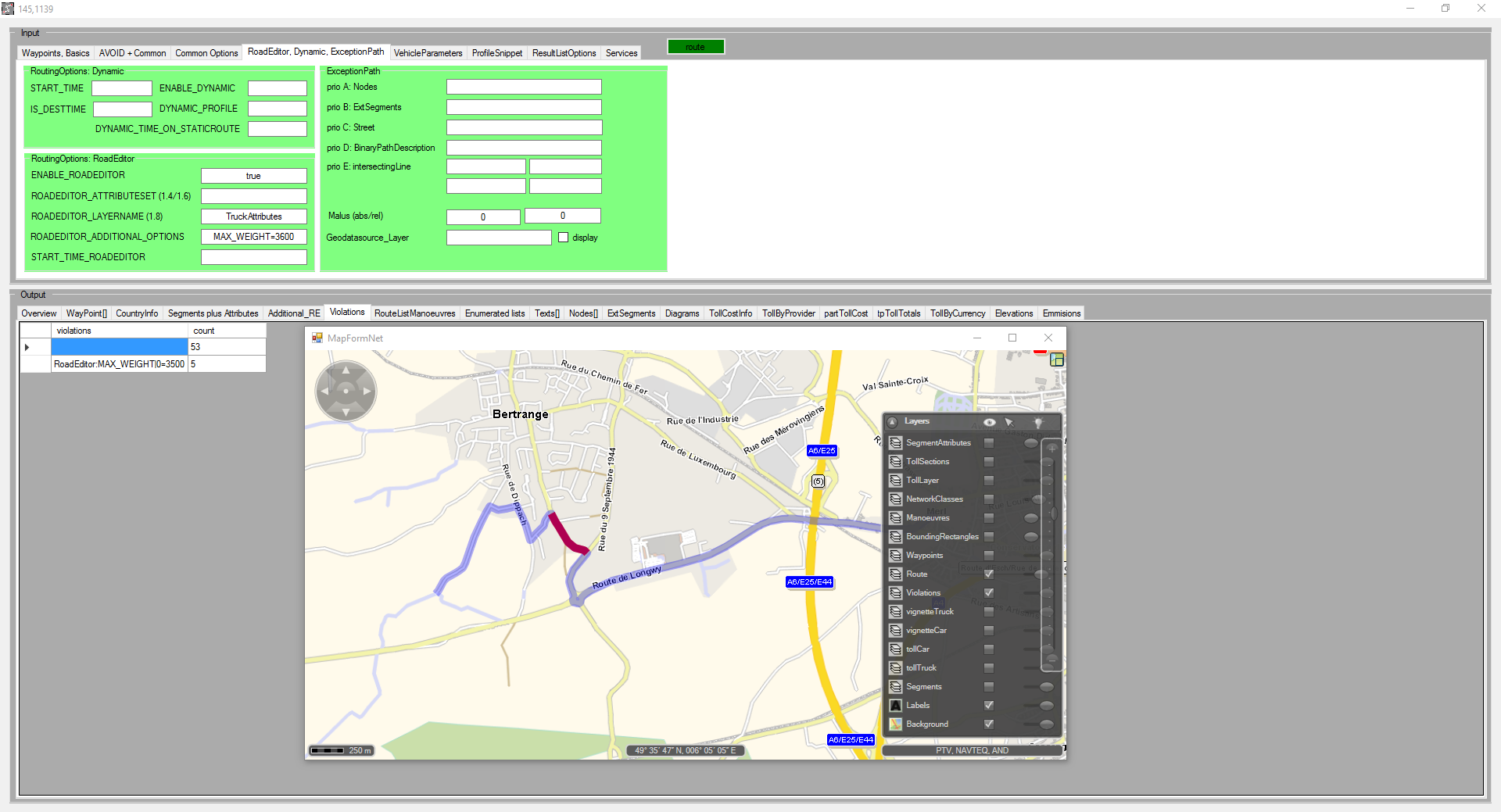Open the TollCostInfo output tab

tap(730, 313)
